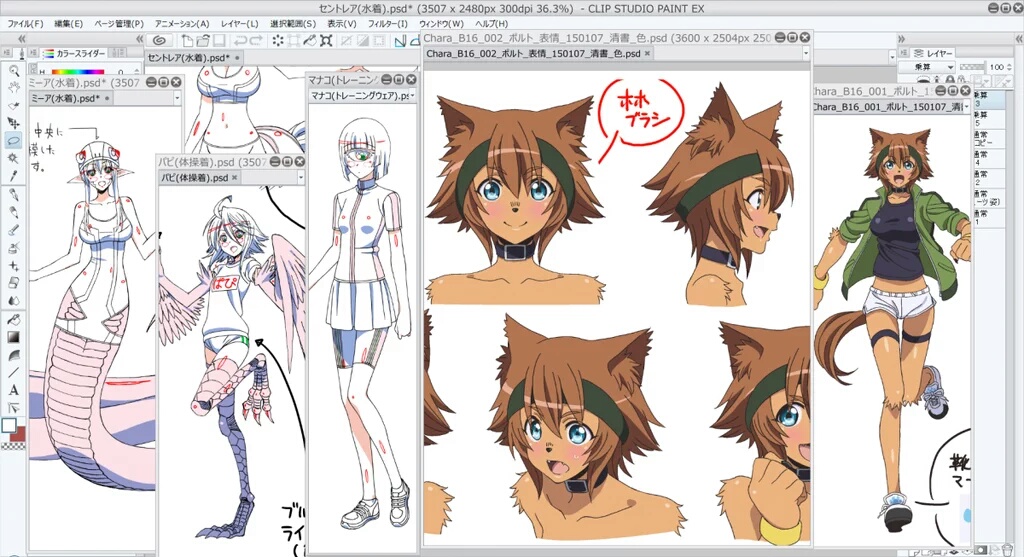The height and width of the screenshot is (557, 1024).
Task: Select the Eraser tool
Action: pos(13,283)
